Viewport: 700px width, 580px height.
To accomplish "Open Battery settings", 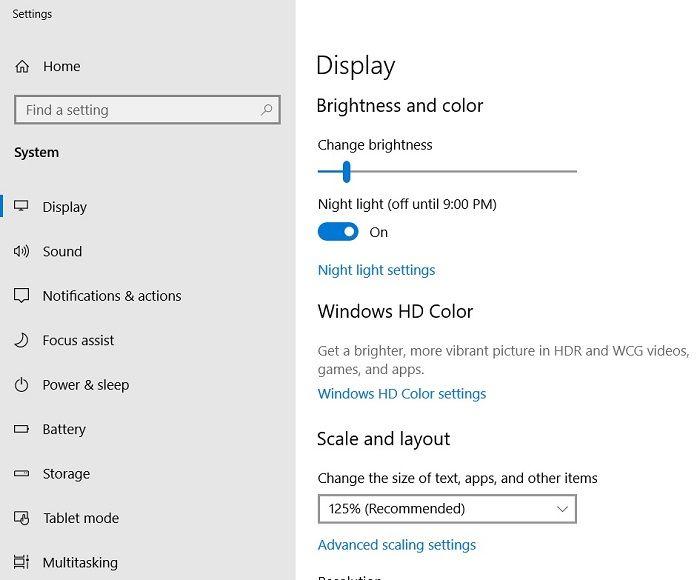I will [x=64, y=430].
